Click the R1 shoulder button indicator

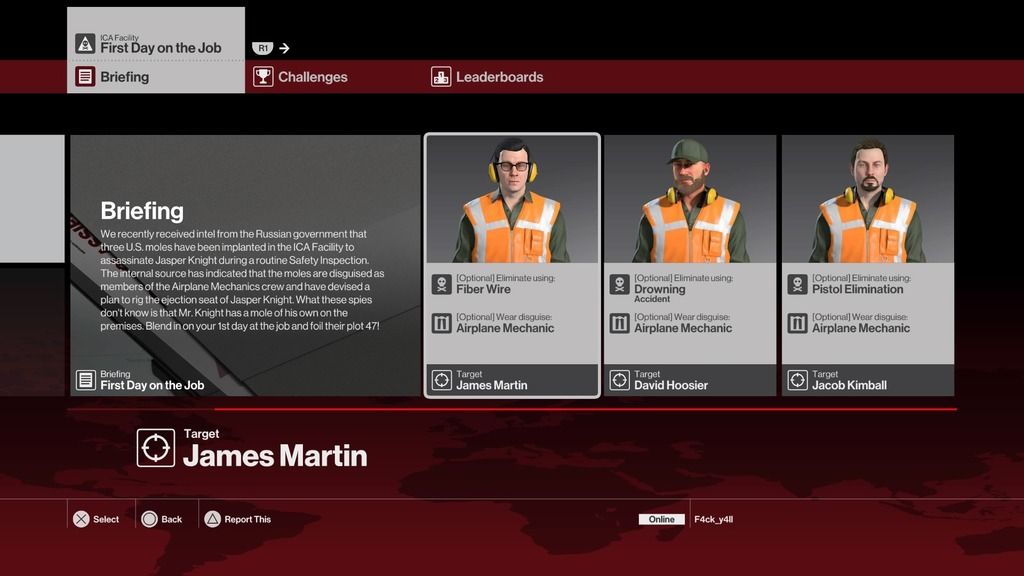pyautogui.click(x=263, y=48)
